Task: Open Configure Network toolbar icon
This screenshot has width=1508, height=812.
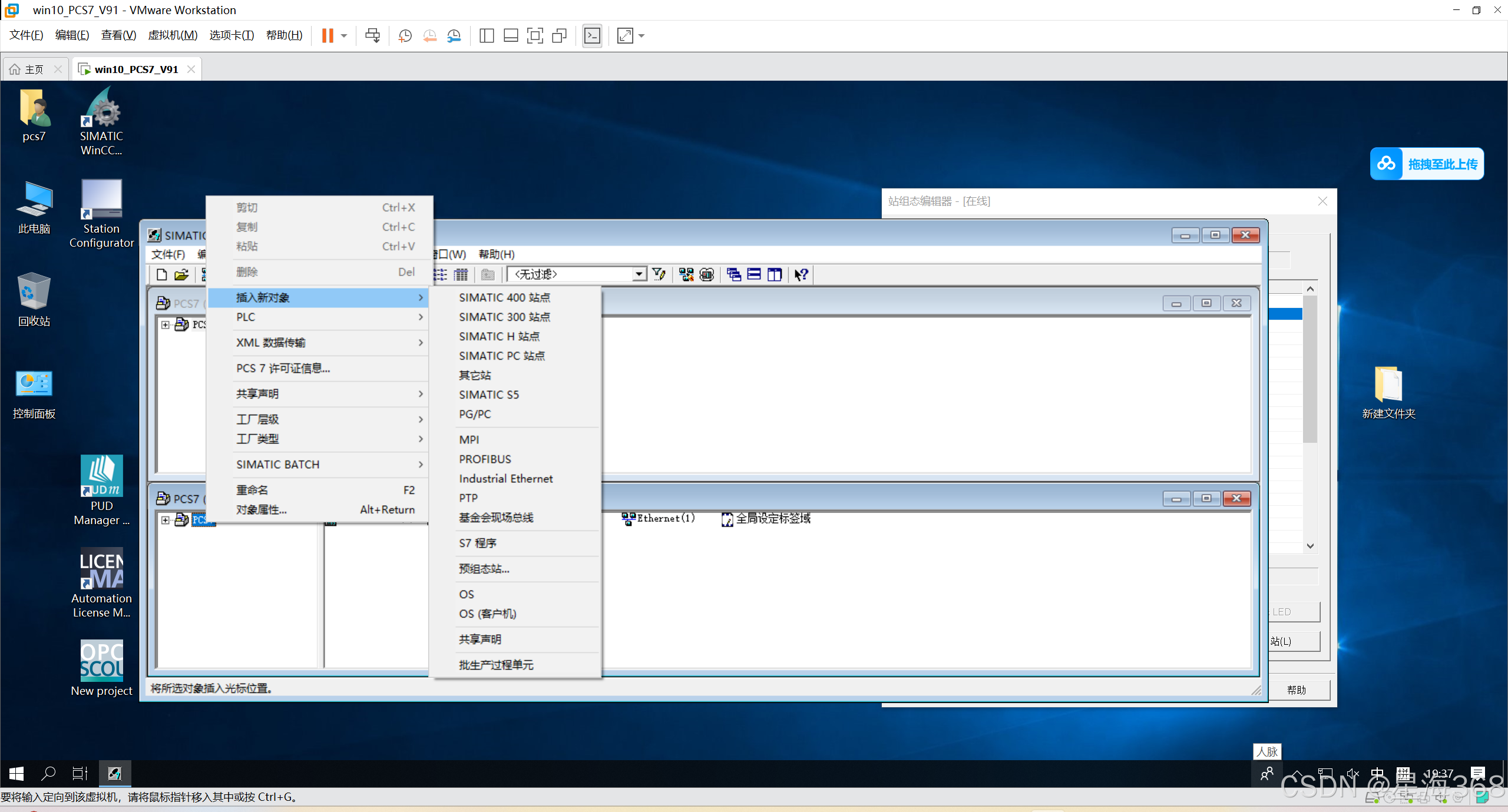Action: tap(686, 274)
